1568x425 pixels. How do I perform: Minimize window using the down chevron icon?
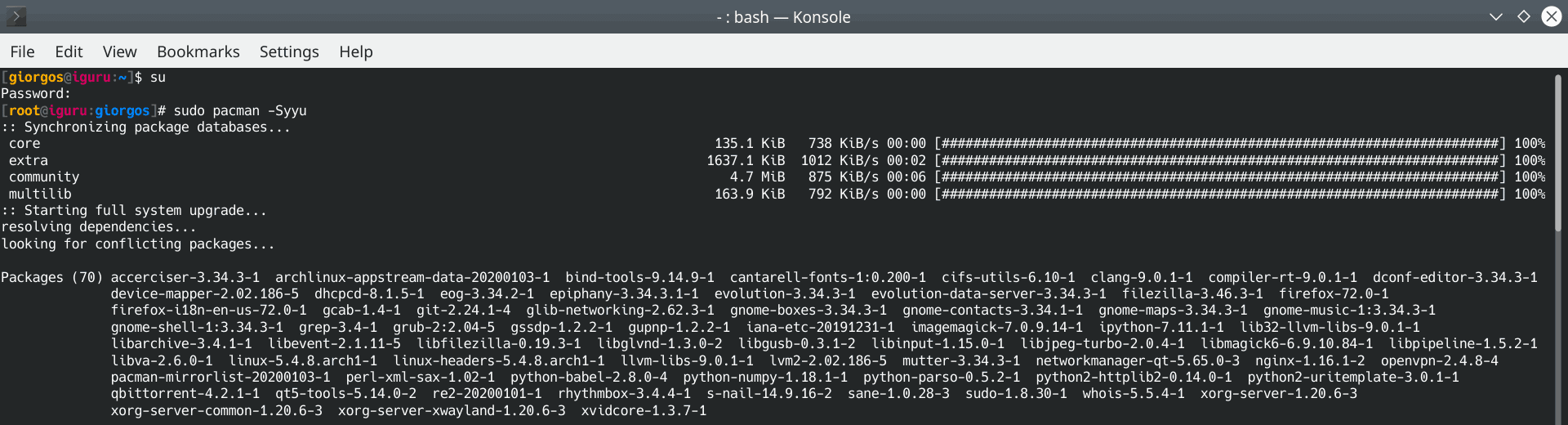[1496, 17]
